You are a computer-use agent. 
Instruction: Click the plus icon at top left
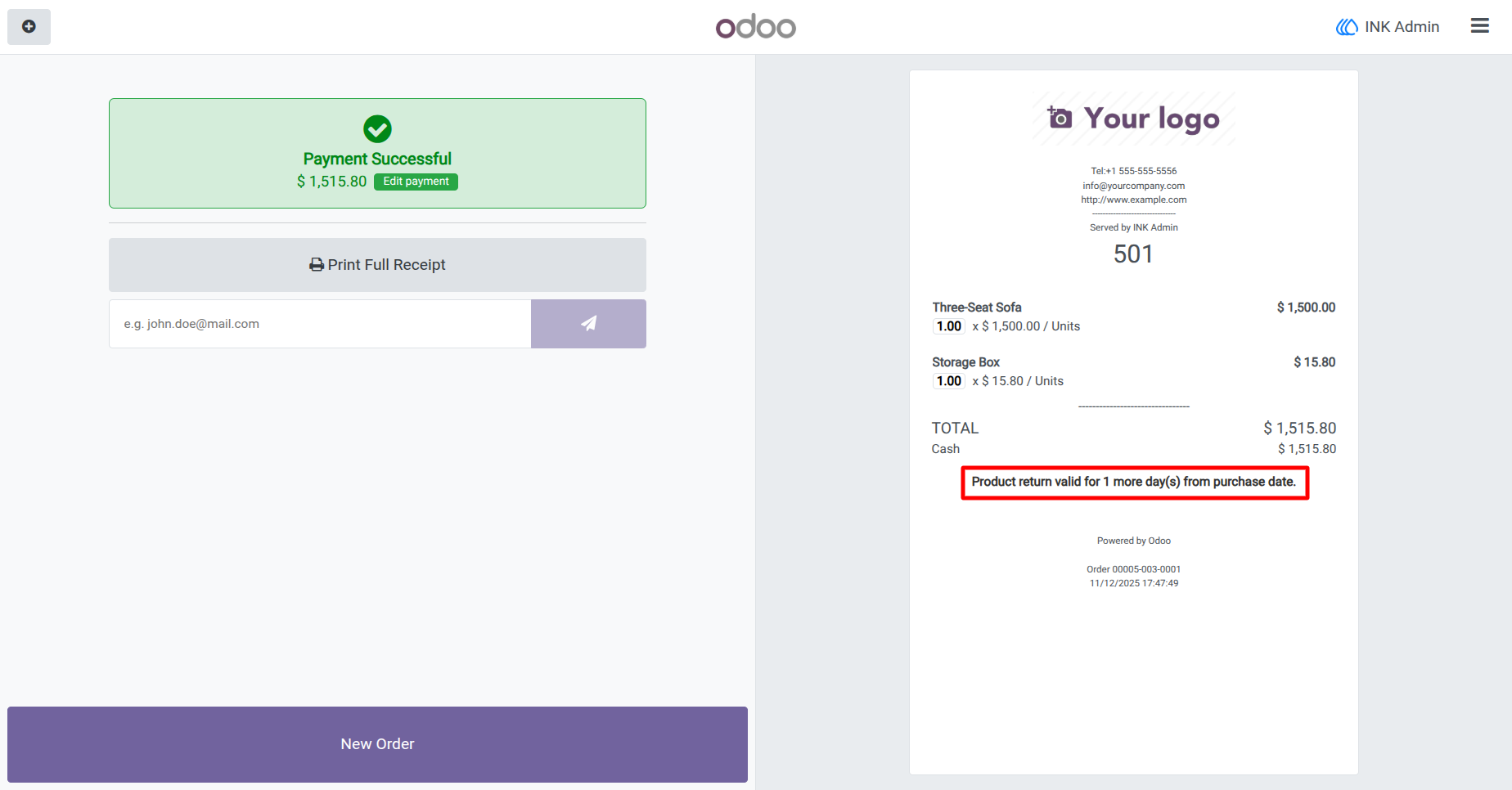pos(29,27)
